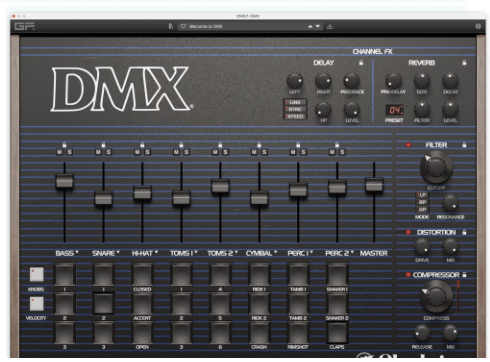
Task: Toggle the Compressor lock icon
Action: pyautogui.click(x=464, y=275)
